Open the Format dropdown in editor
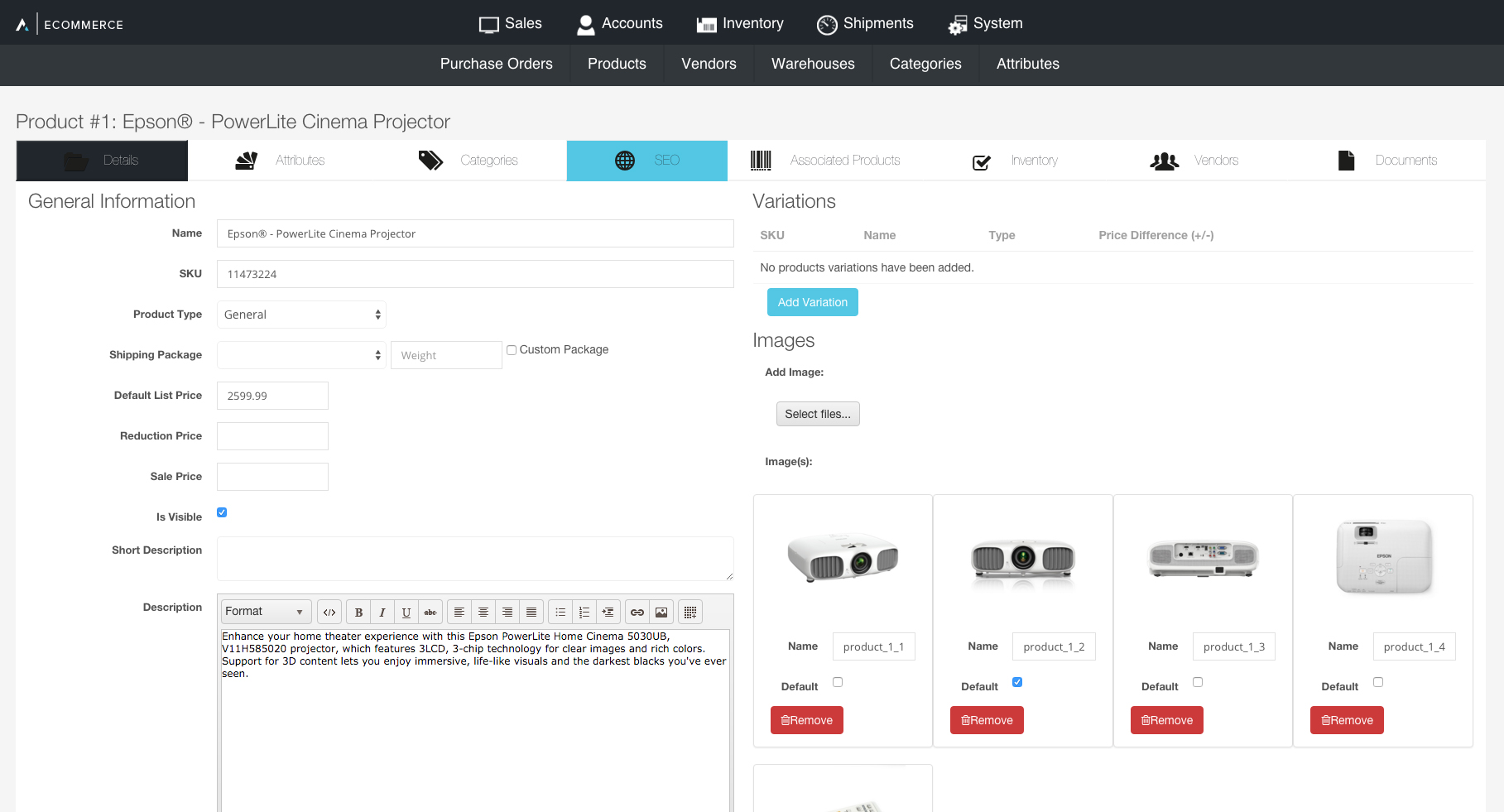Image resolution: width=1504 pixels, height=812 pixels. pos(267,612)
